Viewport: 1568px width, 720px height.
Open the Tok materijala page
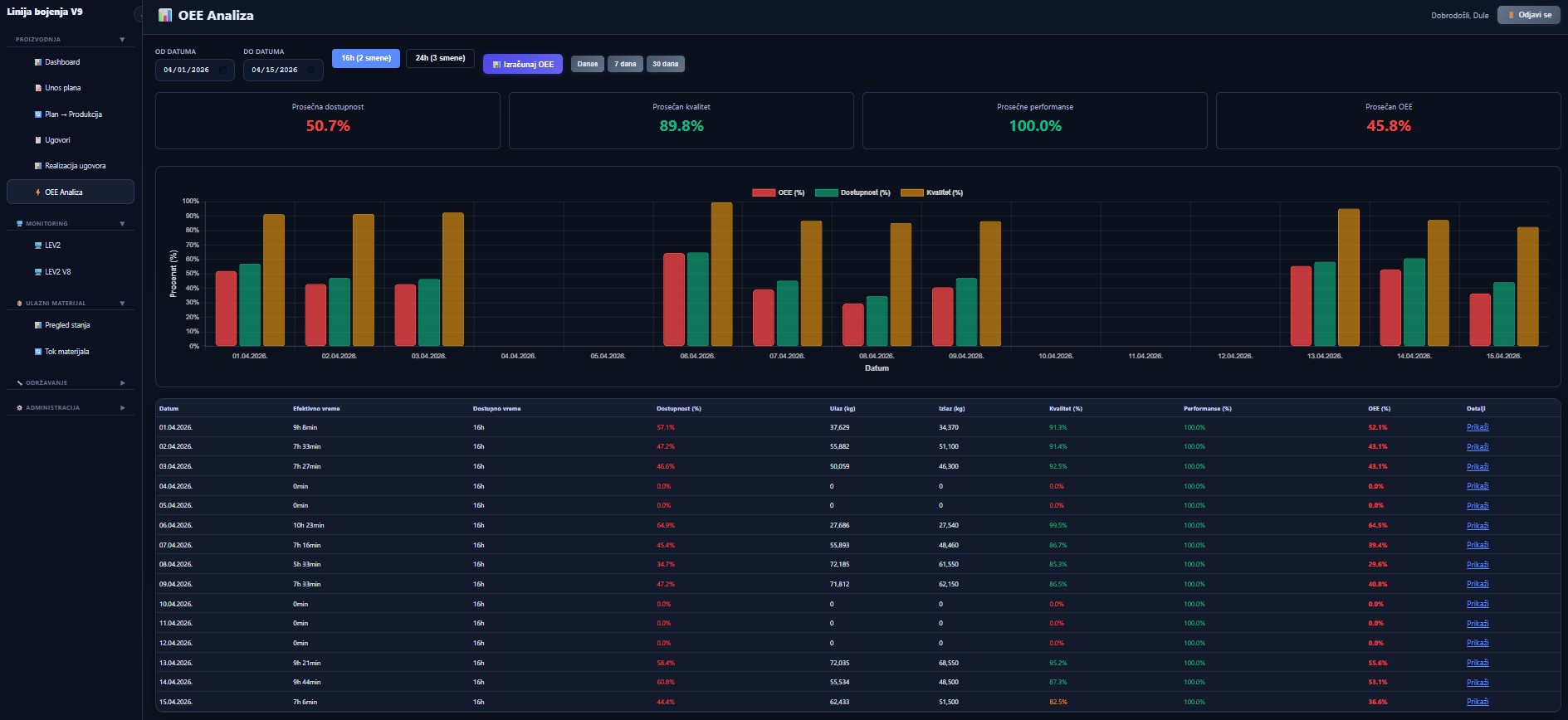point(71,352)
